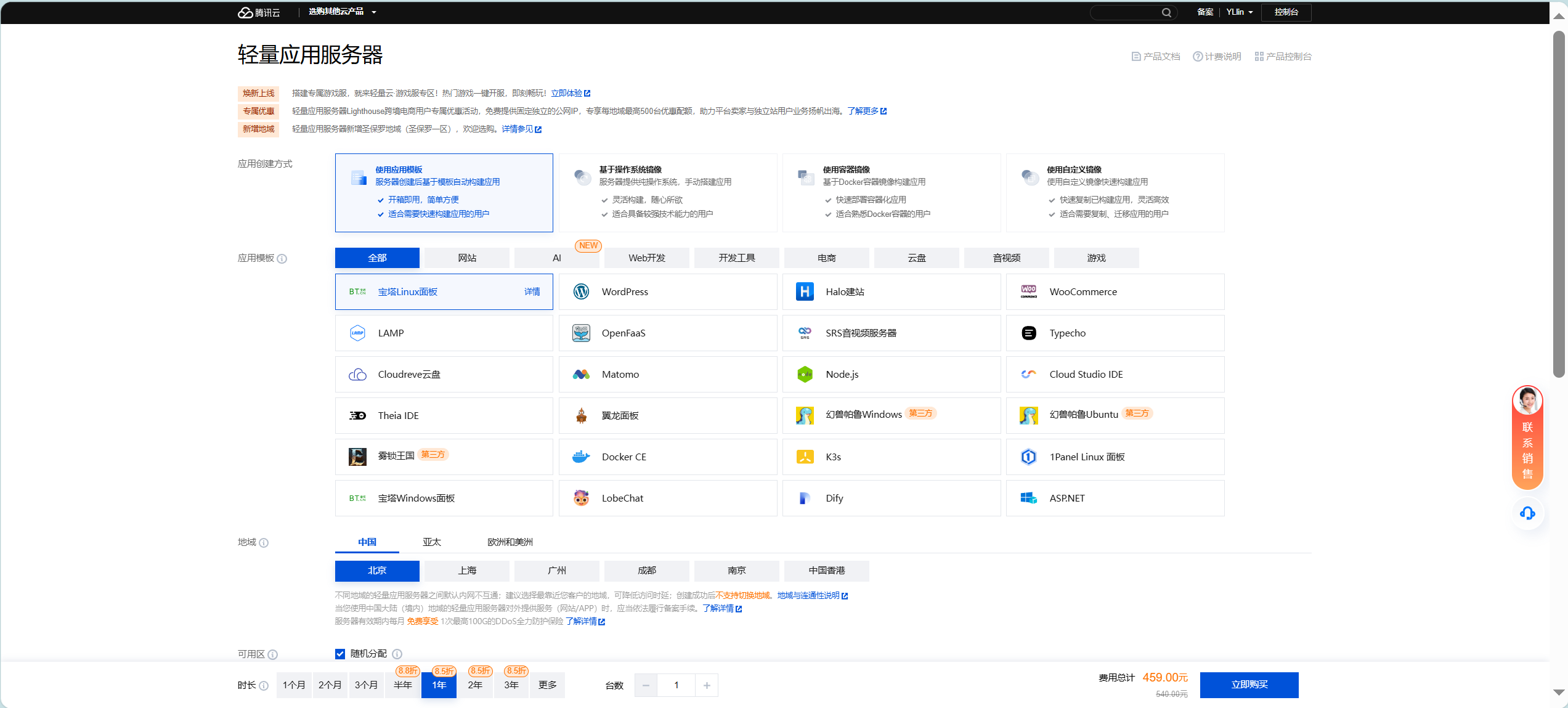Switch to 开发工具 template tab
Image resolution: width=1568 pixels, height=708 pixels.
(737, 258)
